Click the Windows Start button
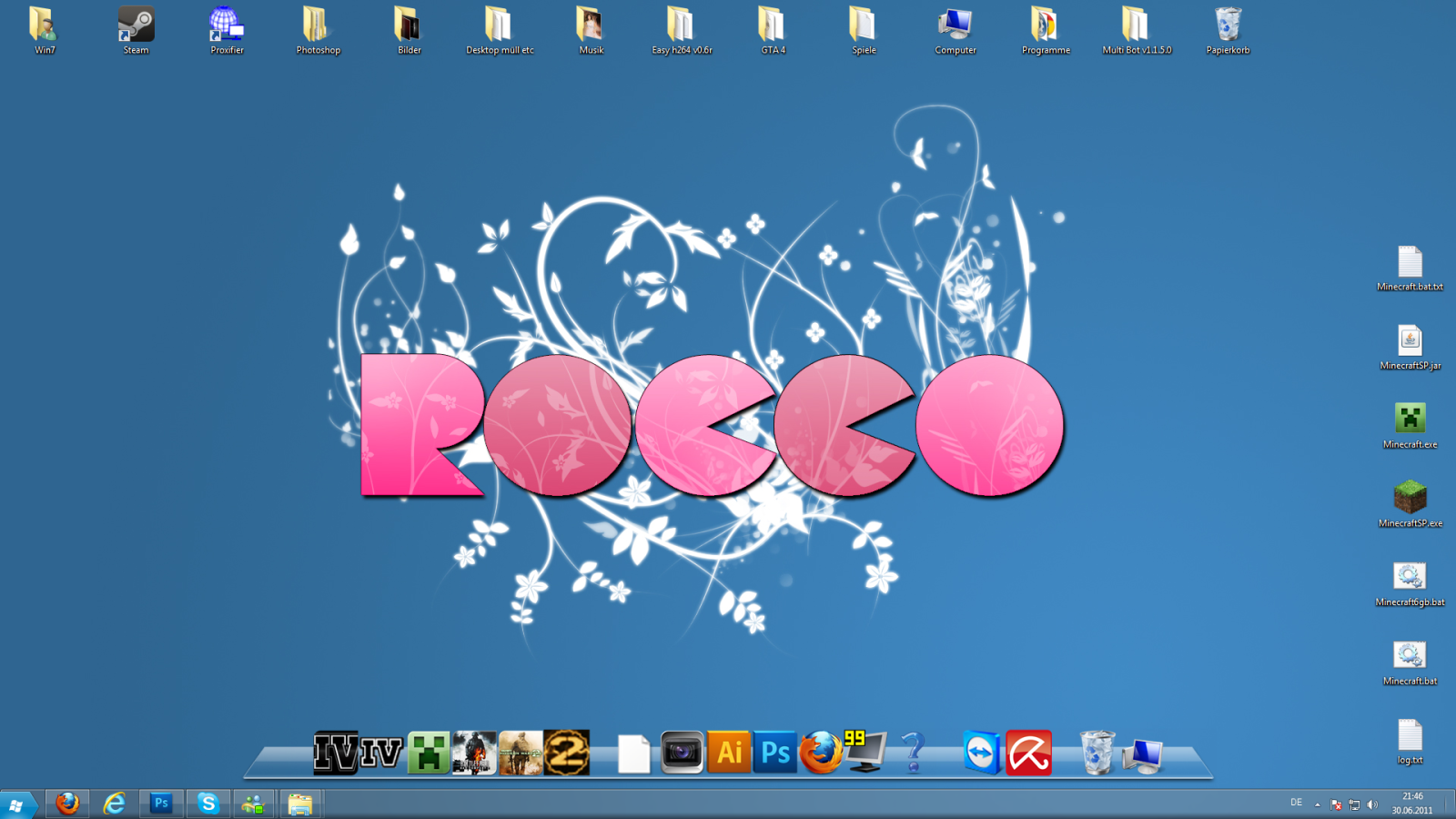Image resolution: width=1456 pixels, height=819 pixels. pos(16,804)
